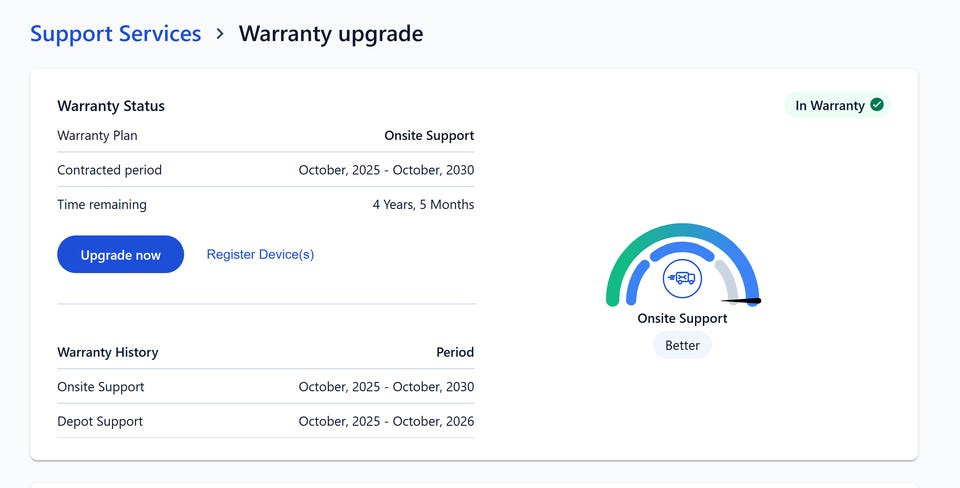Image resolution: width=960 pixels, height=488 pixels.
Task: Click the gray end segment of the inner gauge arc
Action: [731, 281]
